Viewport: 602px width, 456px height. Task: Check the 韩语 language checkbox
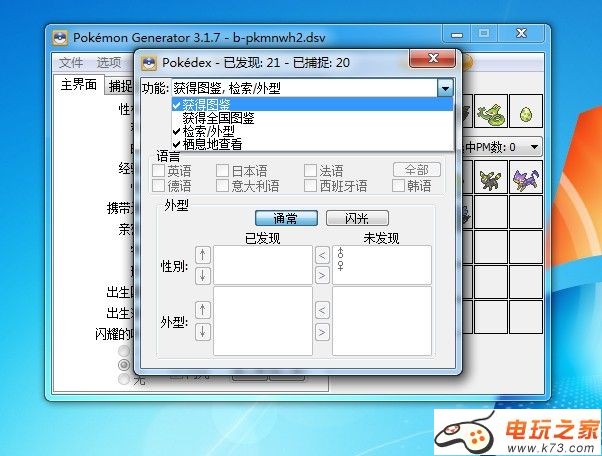pos(398,186)
